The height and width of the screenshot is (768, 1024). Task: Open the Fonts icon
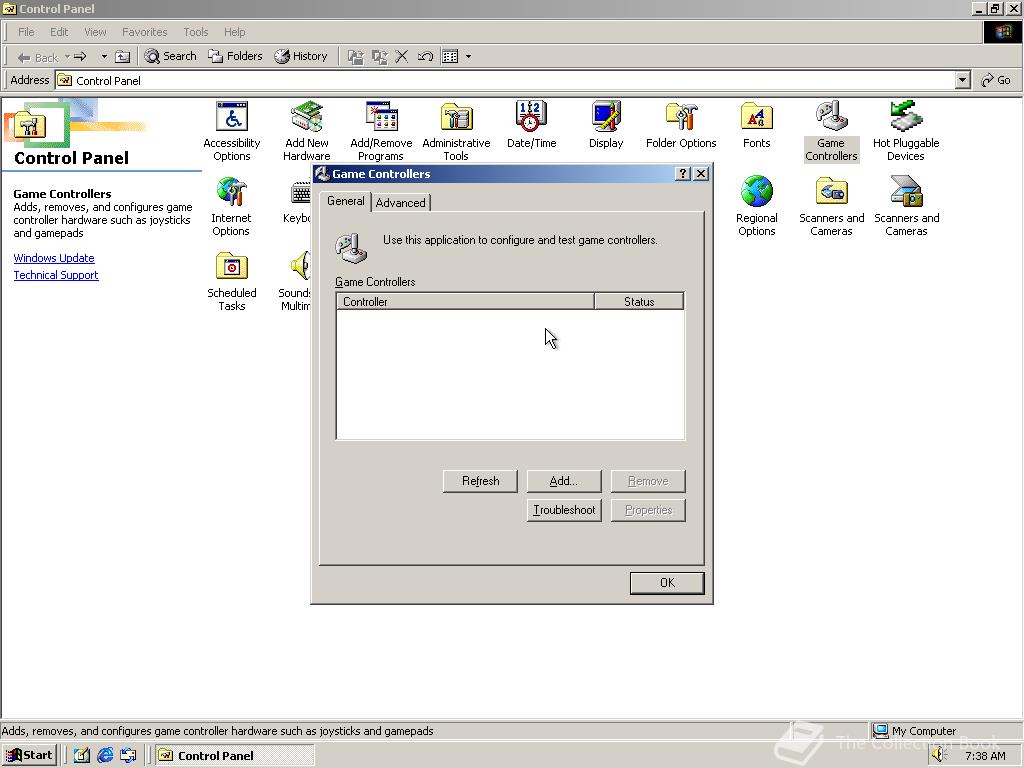(x=756, y=124)
